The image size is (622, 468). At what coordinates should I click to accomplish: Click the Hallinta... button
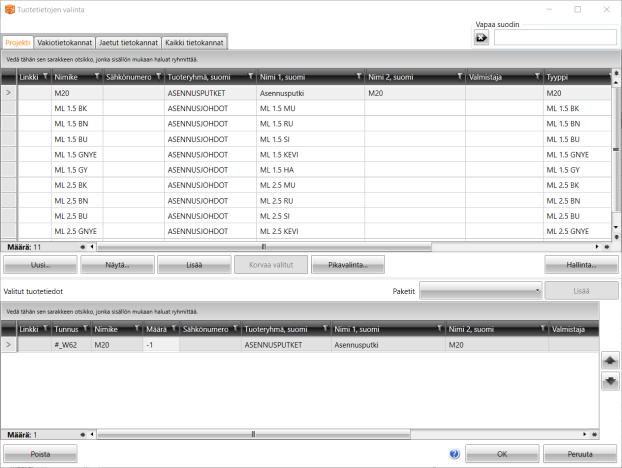[x=580, y=265]
